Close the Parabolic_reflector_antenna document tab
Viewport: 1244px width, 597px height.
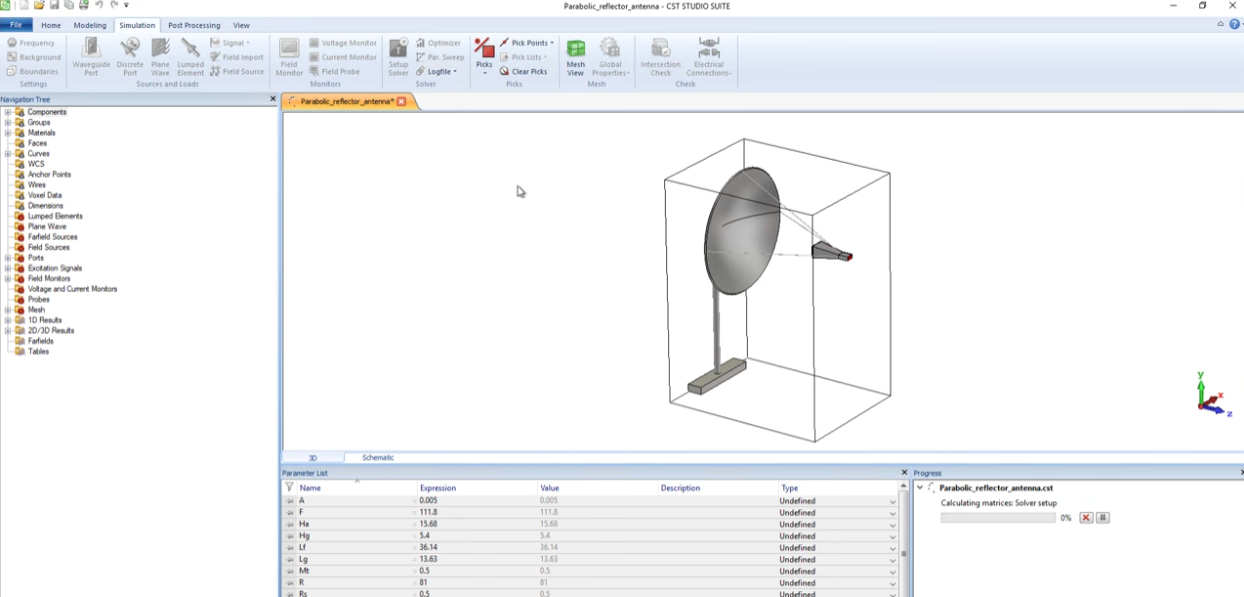click(402, 101)
